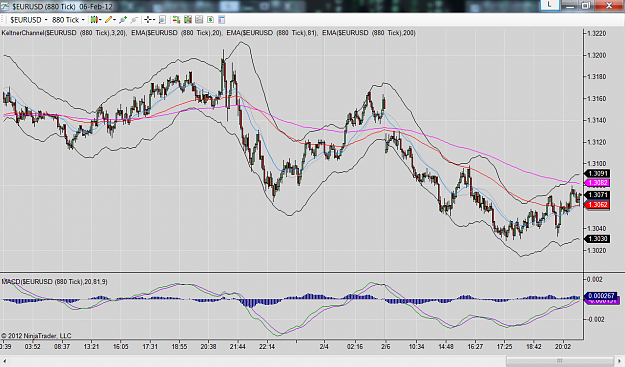Click the scrollbar left arrow

(x=4, y=361)
